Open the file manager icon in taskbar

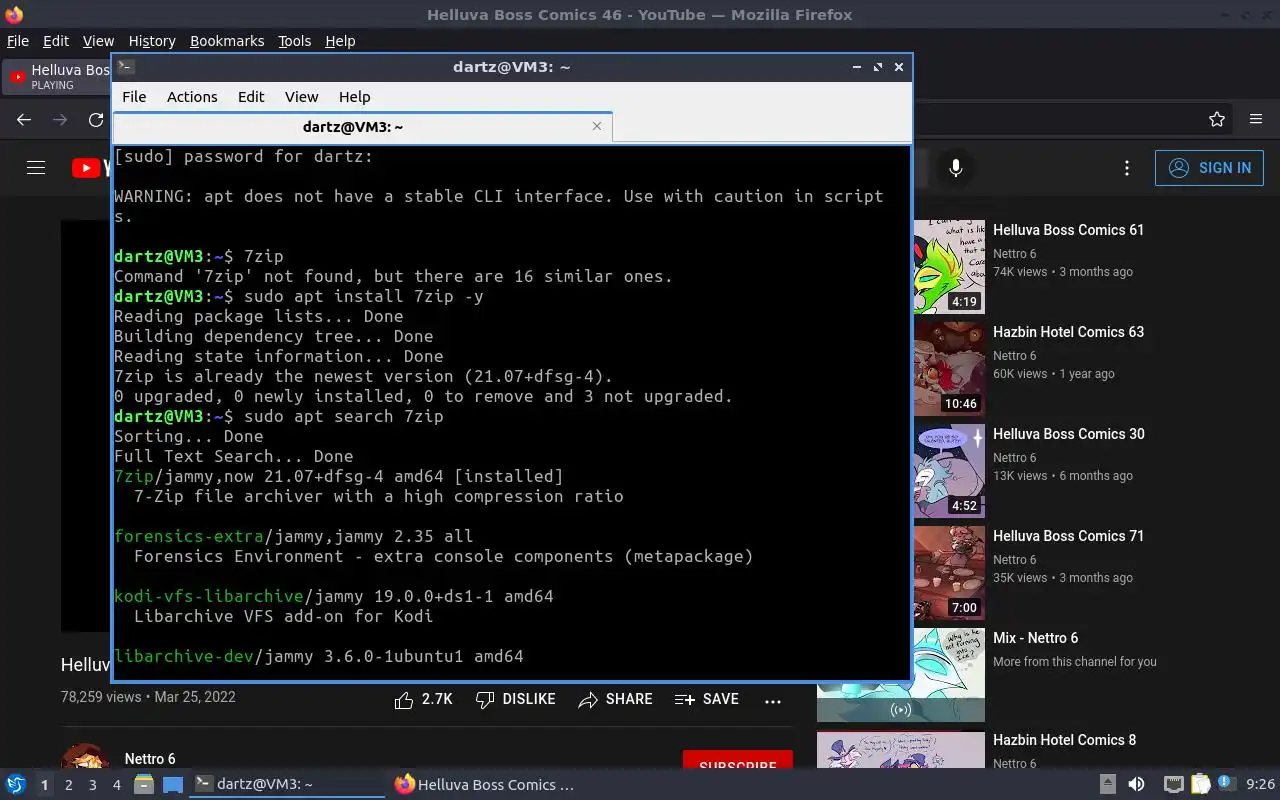(x=143, y=785)
